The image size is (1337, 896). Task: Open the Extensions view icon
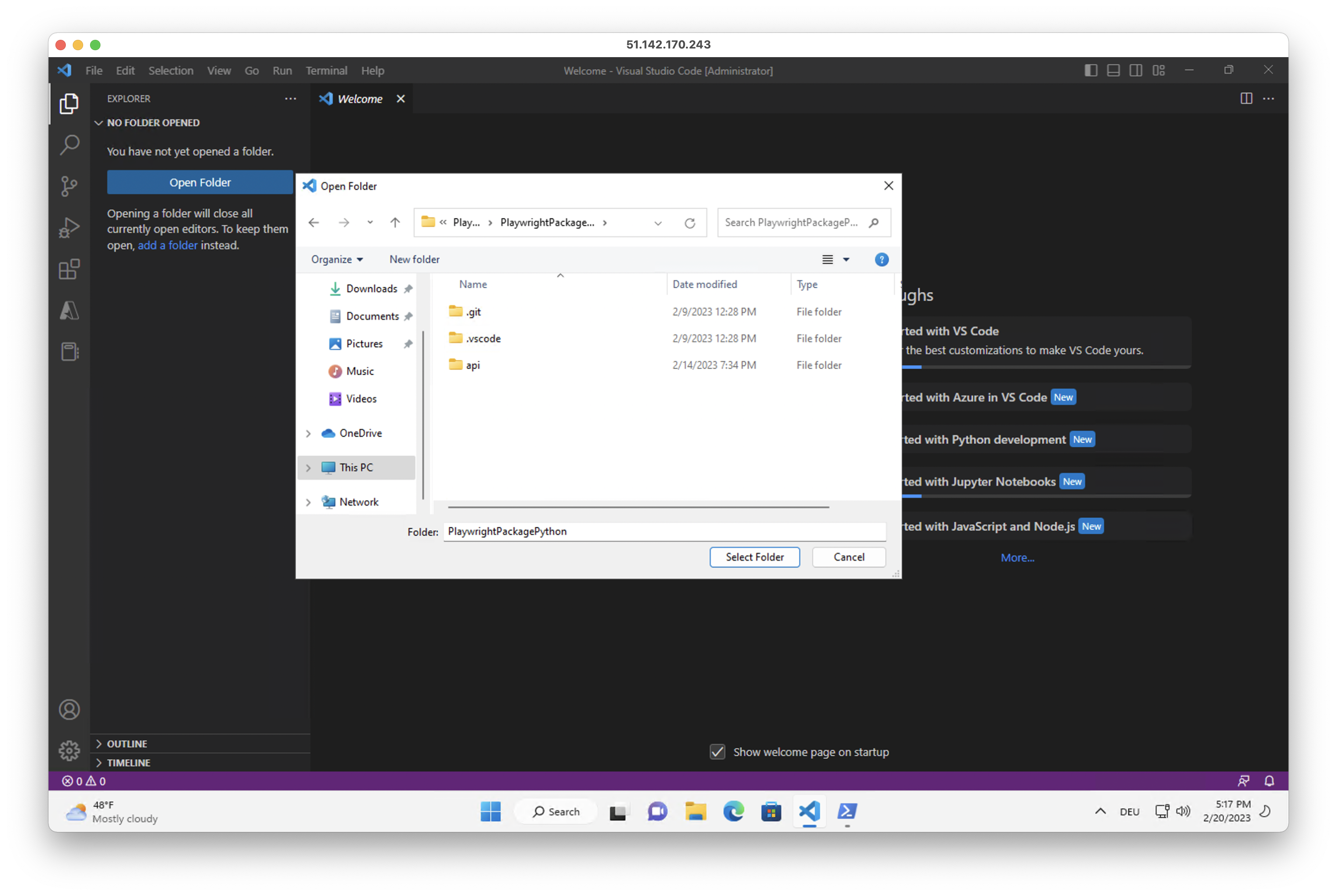[69, 269]
